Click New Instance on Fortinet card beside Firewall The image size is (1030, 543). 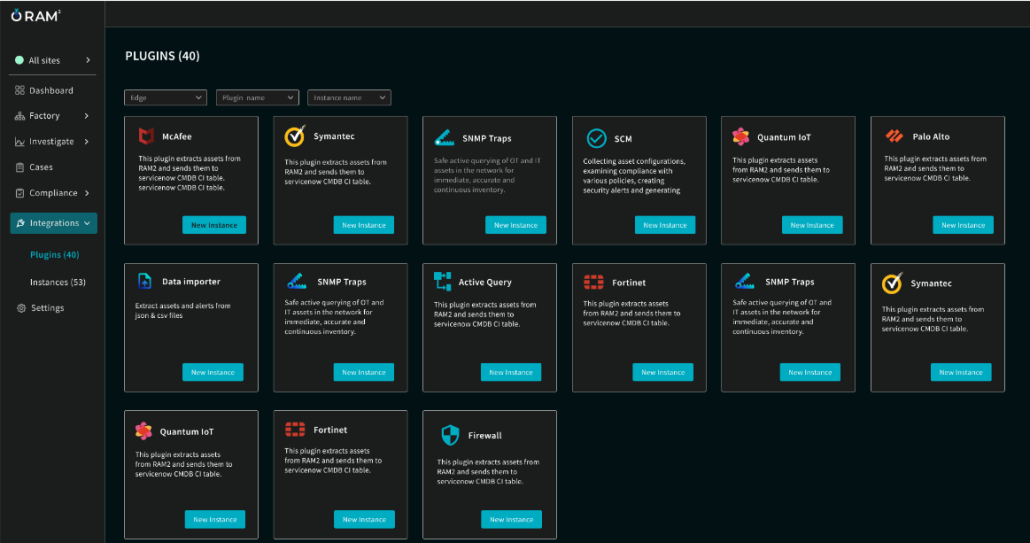click(364, 519)
